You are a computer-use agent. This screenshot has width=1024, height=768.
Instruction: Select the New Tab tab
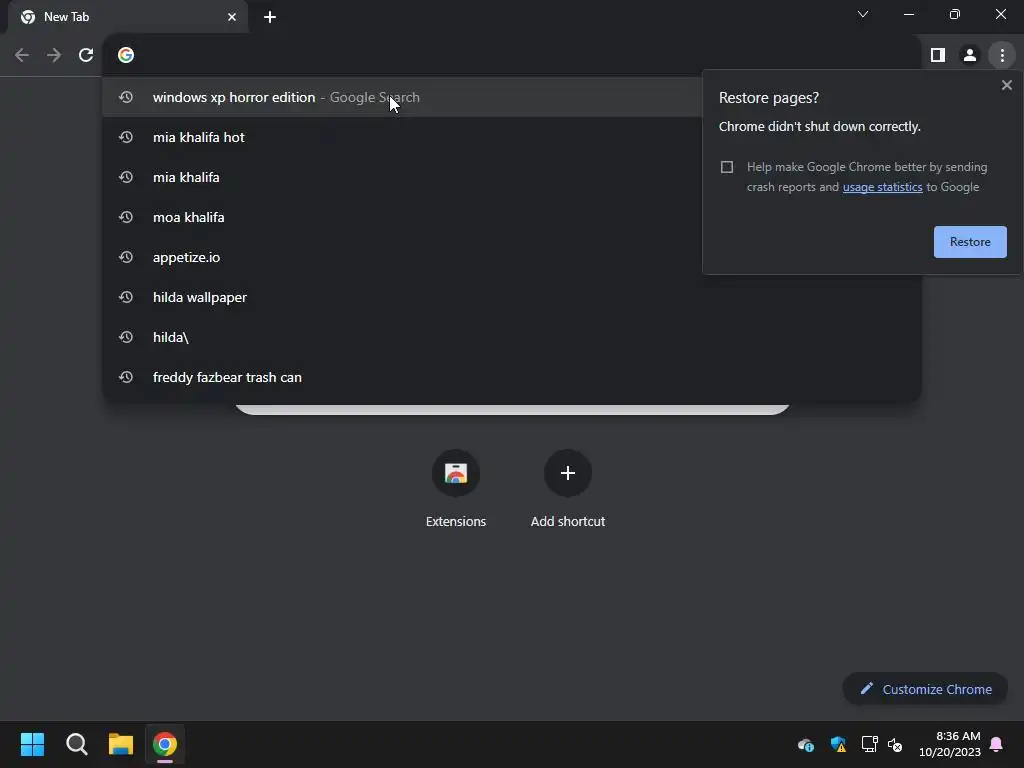pyautogui.click(x=128, y=17)
